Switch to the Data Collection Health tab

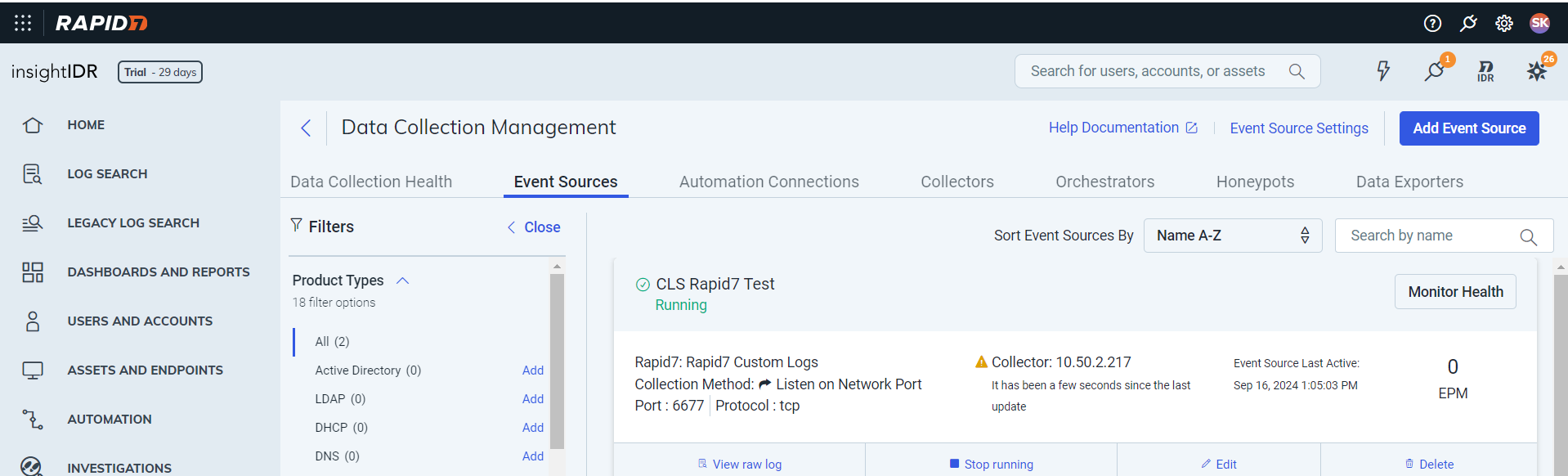click(x=371, y=182)
